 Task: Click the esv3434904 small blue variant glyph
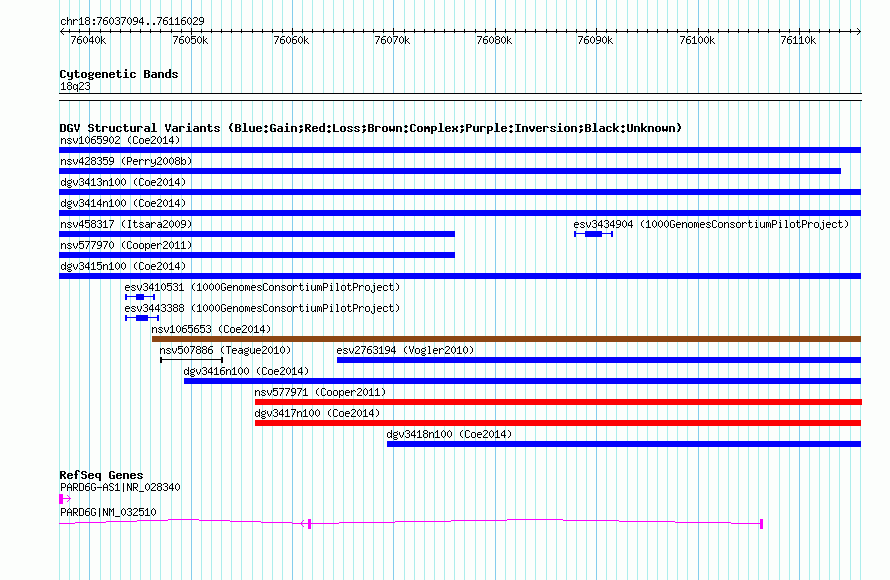point(594,234)
